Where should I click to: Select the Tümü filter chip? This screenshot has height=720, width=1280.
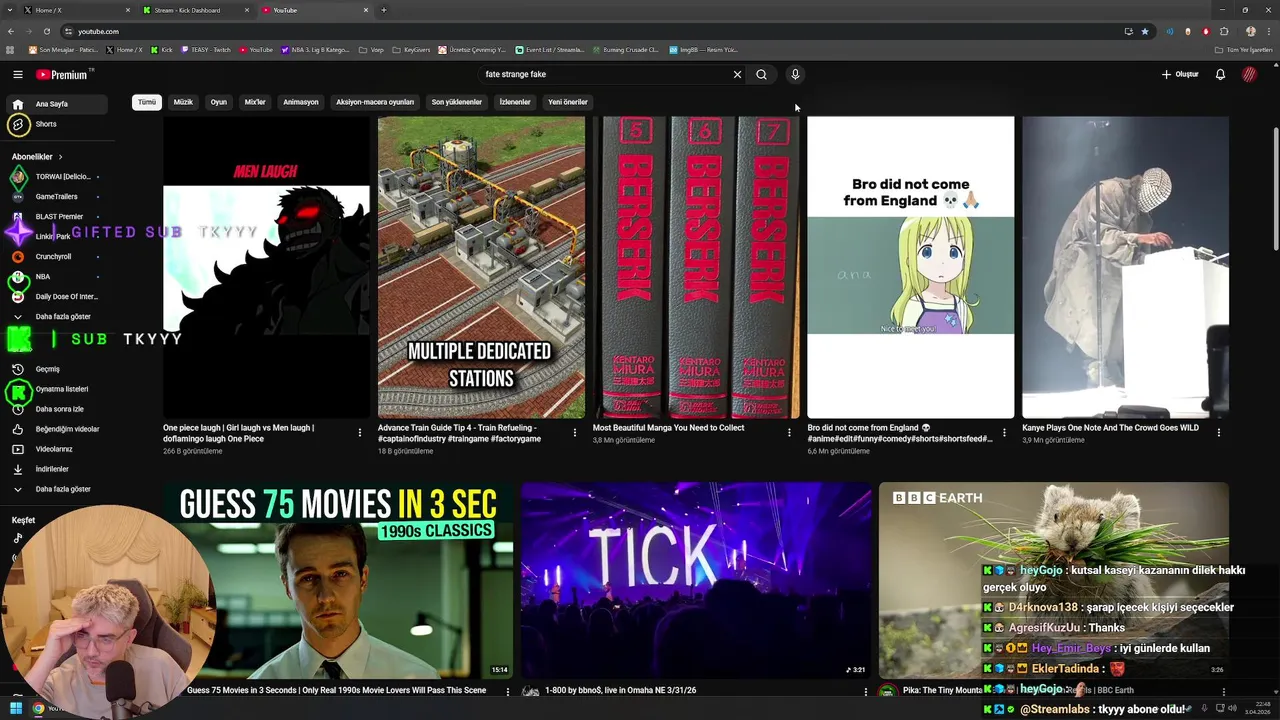[147, 102]
